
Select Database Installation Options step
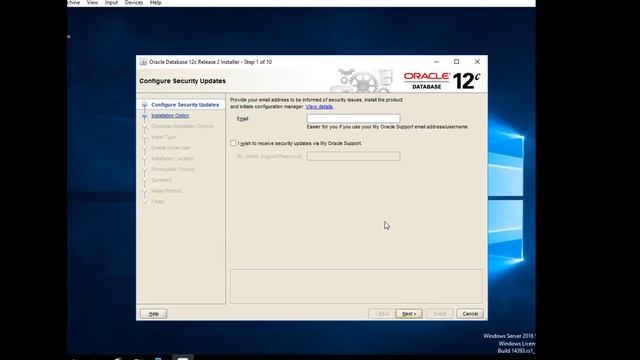182,126
